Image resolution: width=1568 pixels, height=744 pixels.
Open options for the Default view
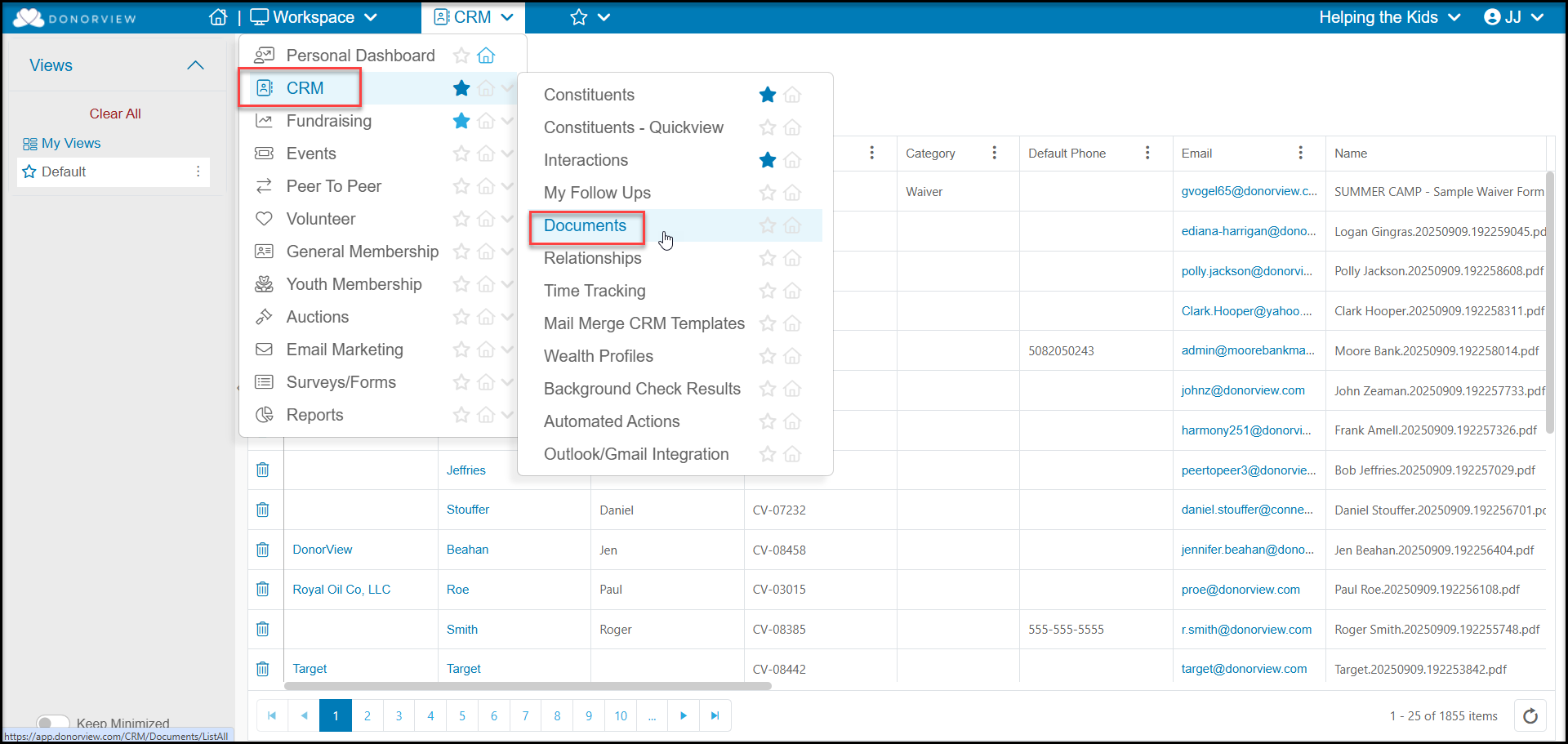pos(198,172)
